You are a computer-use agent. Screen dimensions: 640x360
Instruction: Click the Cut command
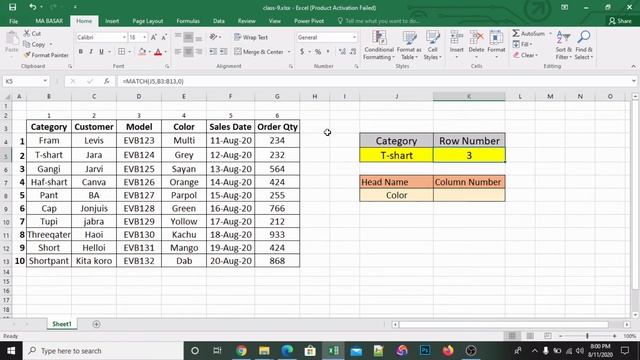point(32,33)
